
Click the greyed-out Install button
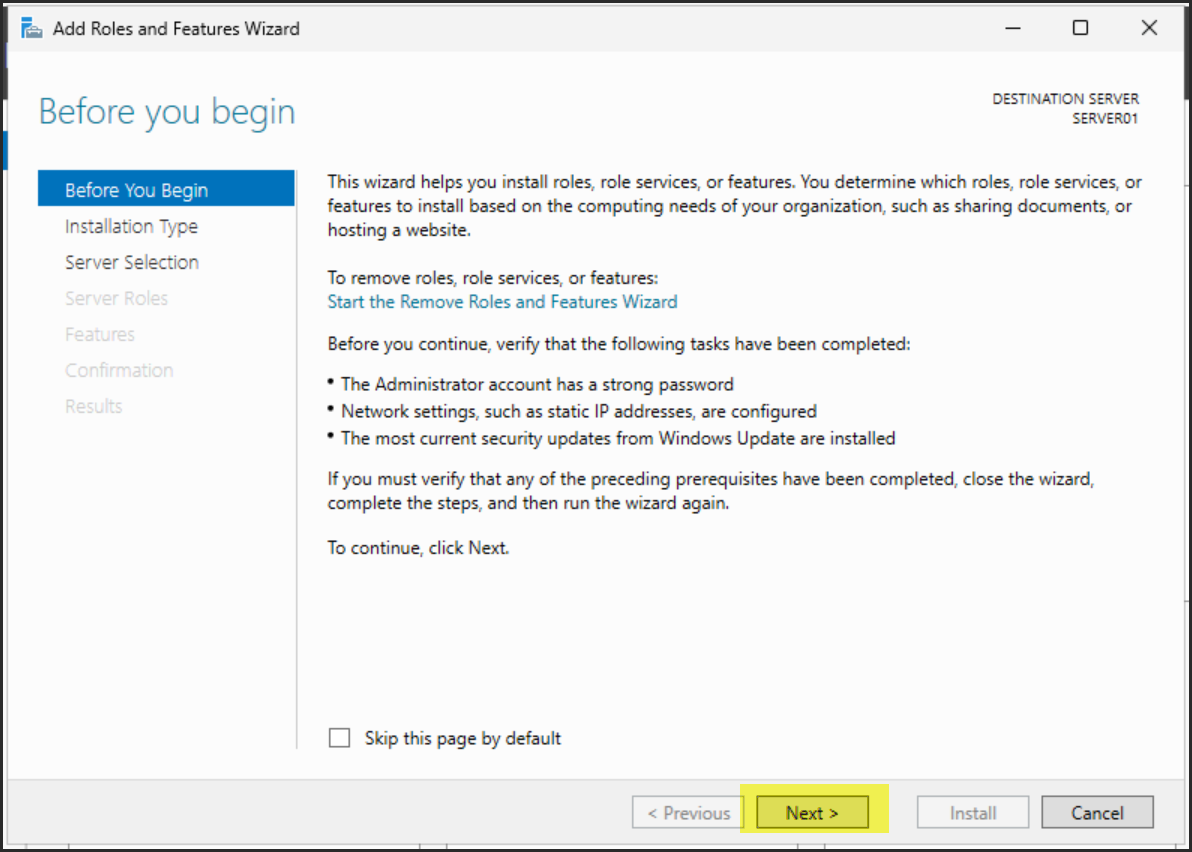(972, 812)
